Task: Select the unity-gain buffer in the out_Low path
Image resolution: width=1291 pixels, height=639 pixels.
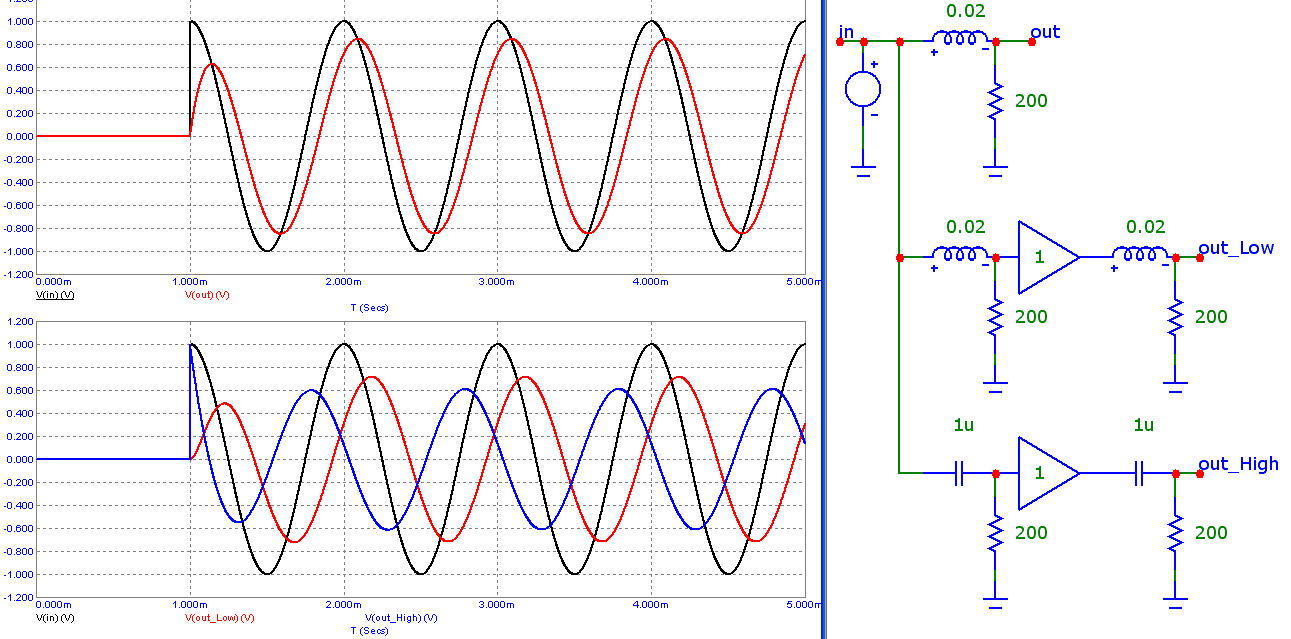Action: point(1048,257)
